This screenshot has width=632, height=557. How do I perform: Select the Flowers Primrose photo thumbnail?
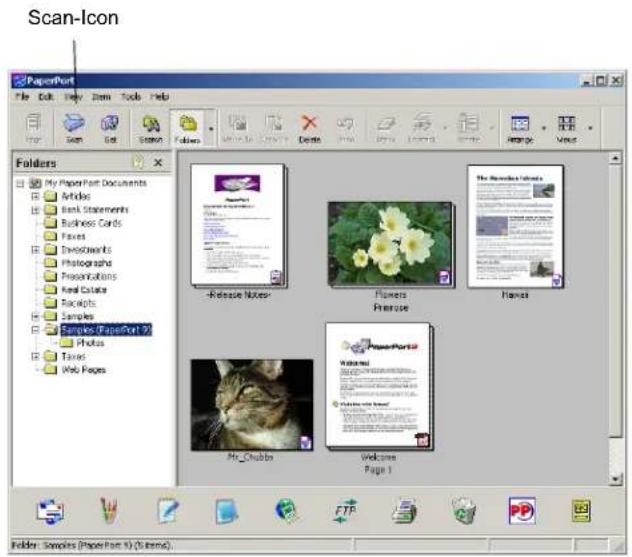point(391,244)
